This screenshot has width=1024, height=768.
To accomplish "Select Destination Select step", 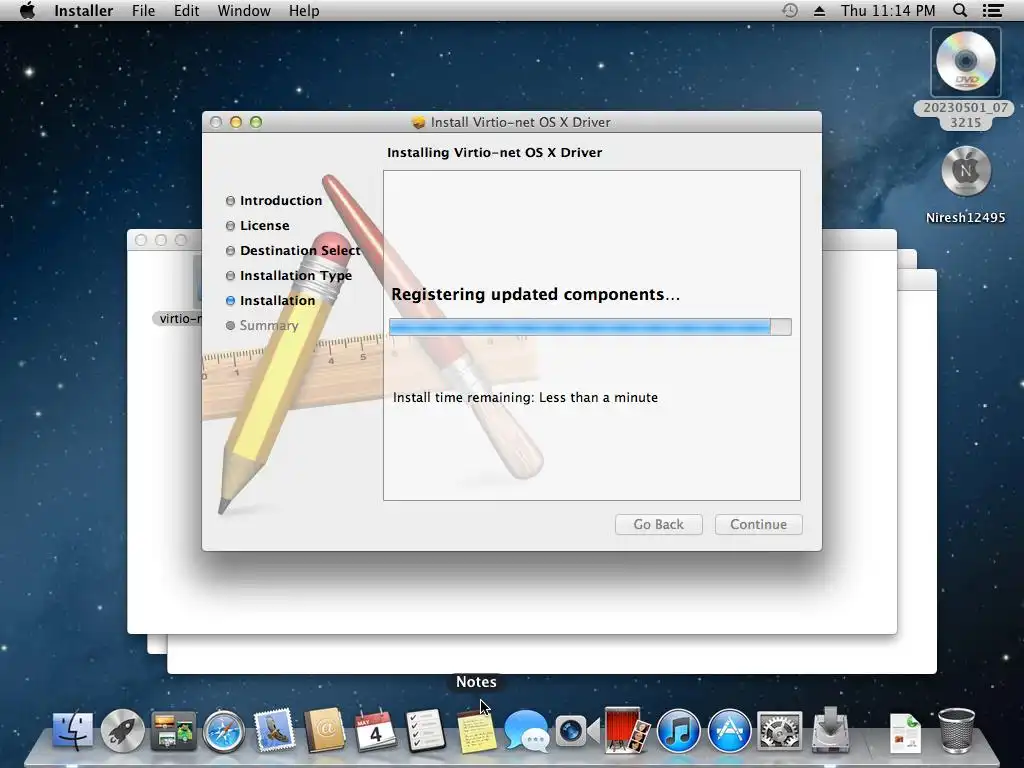I will click(293, 250).
